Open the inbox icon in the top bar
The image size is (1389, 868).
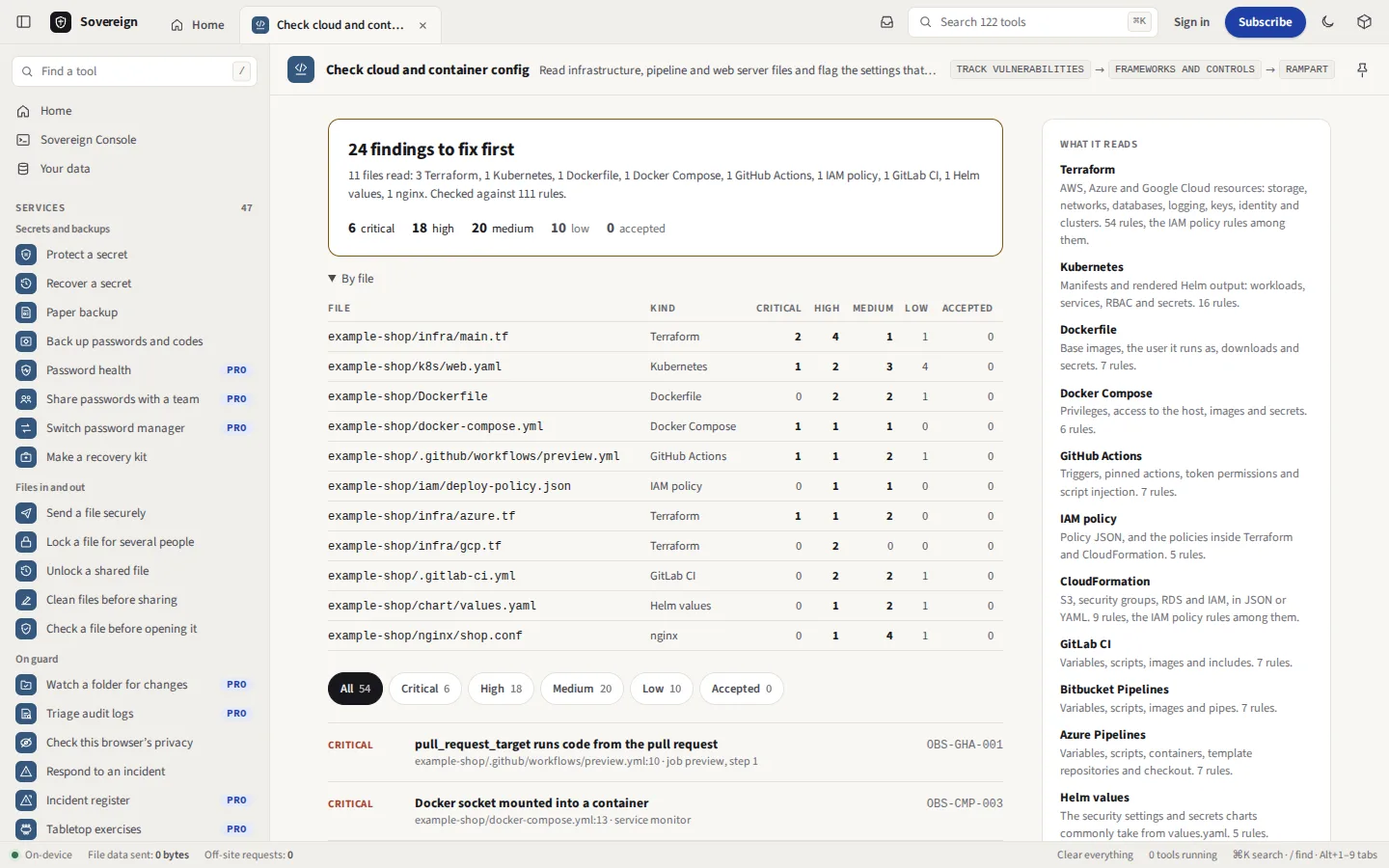pos(886,22)
